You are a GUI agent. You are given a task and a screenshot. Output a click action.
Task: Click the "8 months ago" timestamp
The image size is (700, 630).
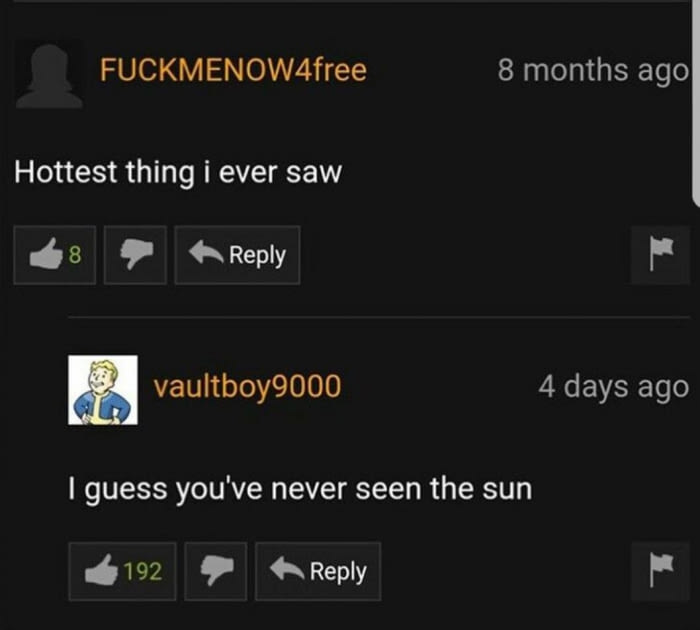[x=593, y=71]
